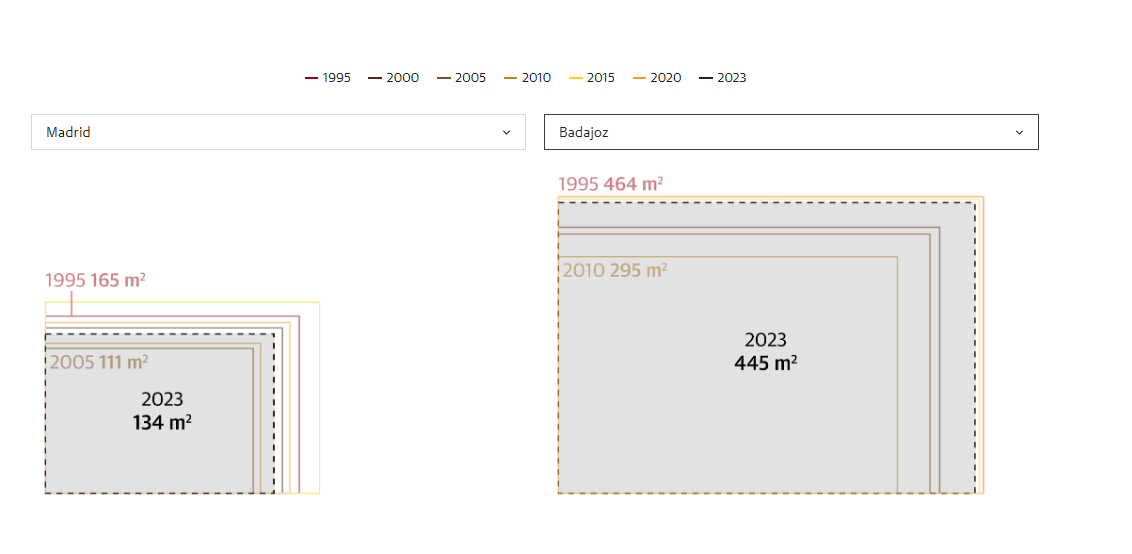Show or hide the 2015 legend label

point(601,78)
